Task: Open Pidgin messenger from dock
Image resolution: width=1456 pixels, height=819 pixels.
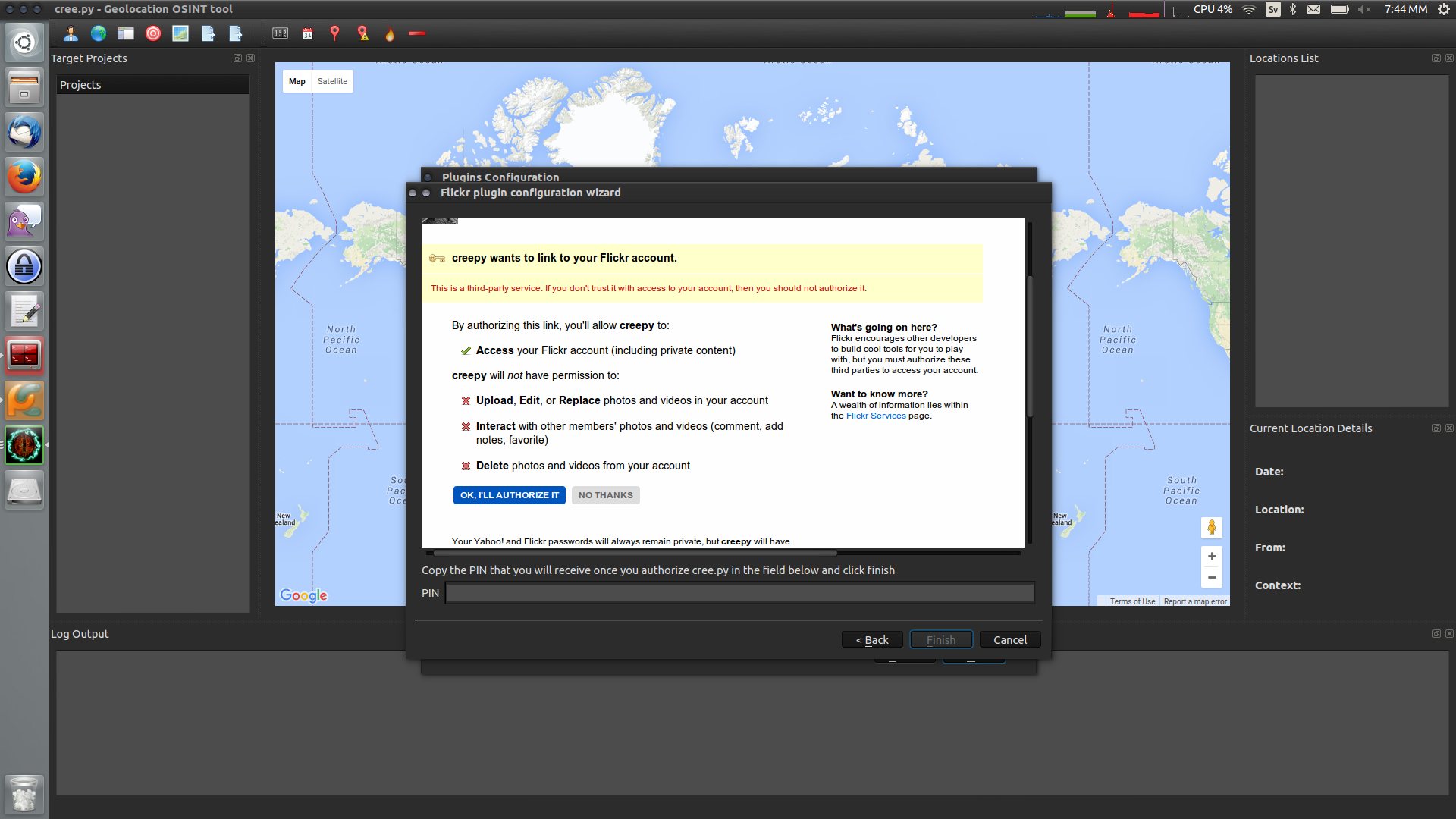Action: tap(24, 221)
